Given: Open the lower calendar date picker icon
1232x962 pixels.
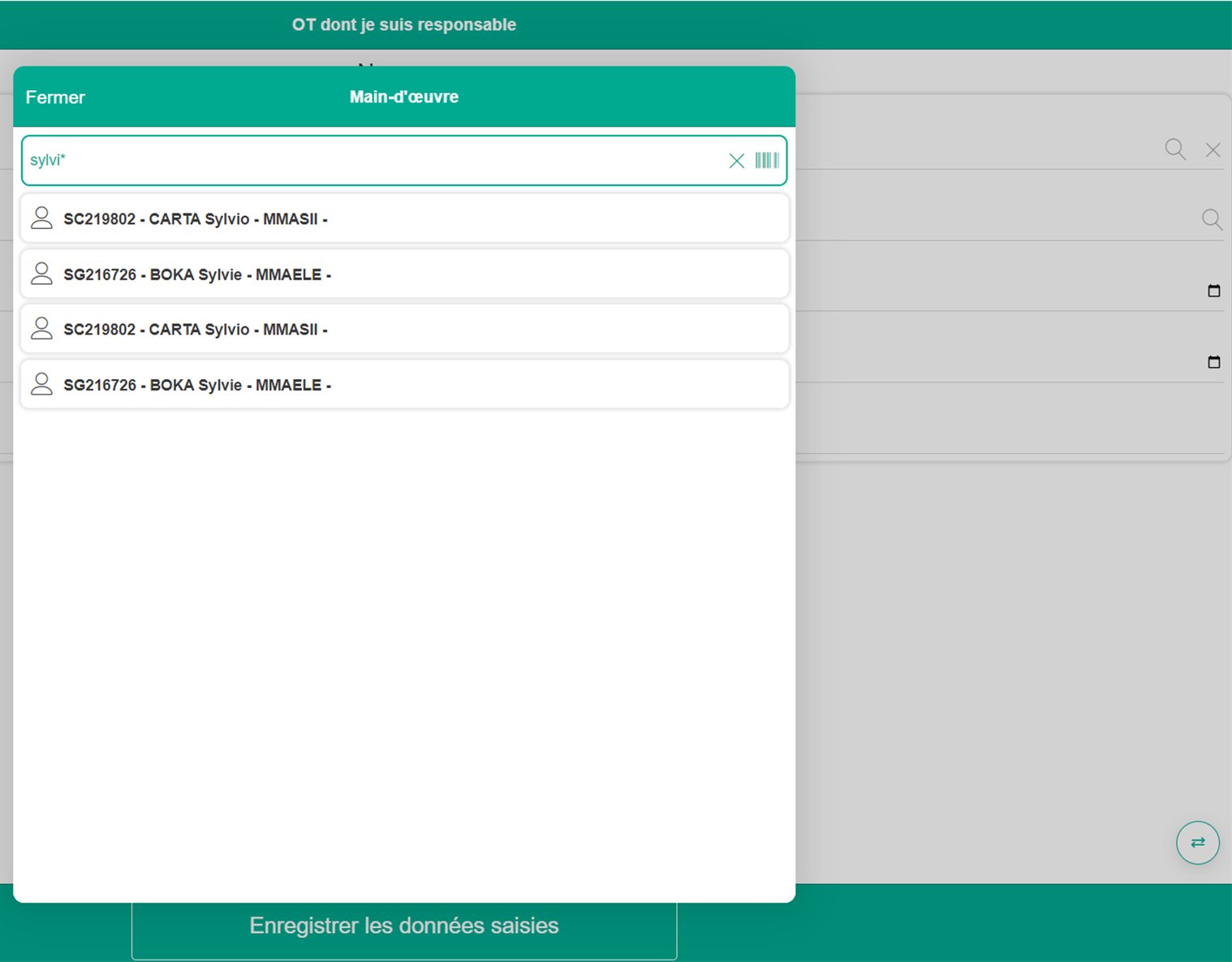Looking at the screenshot, I should (1213, 362).
